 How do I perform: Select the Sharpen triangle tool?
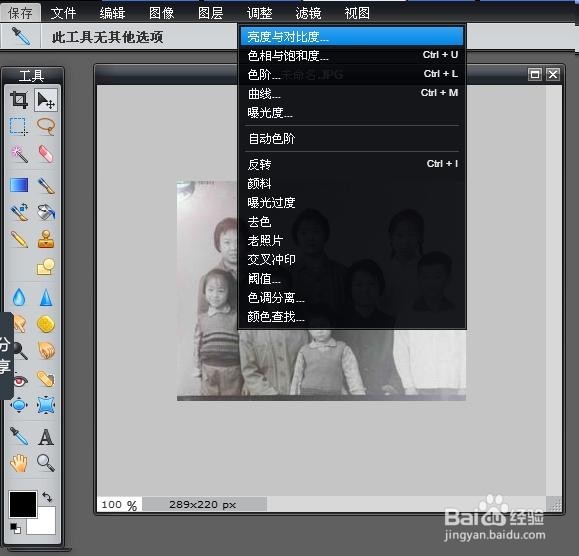pos(46,297)
